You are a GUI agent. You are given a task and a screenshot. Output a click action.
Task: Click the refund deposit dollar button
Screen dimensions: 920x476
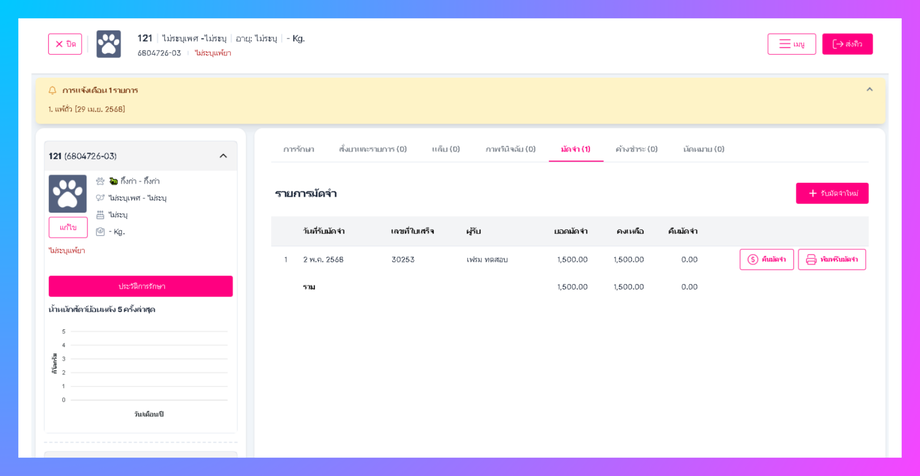coord(767,259)
